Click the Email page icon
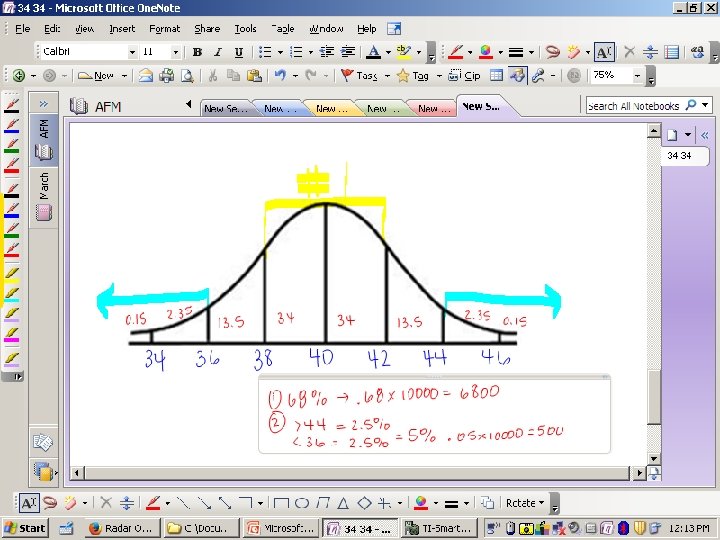 coord(146,75)
